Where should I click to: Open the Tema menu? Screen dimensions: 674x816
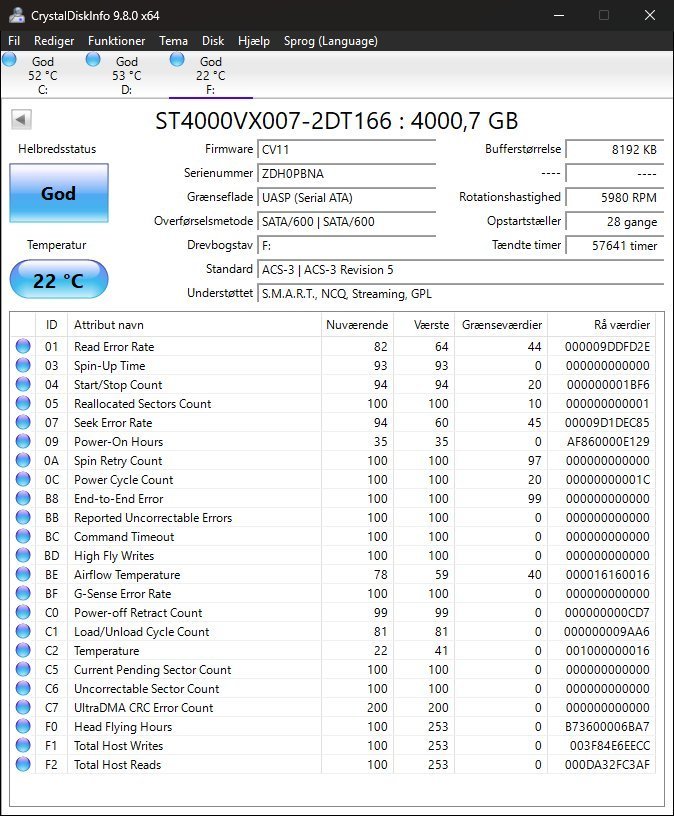173,41
